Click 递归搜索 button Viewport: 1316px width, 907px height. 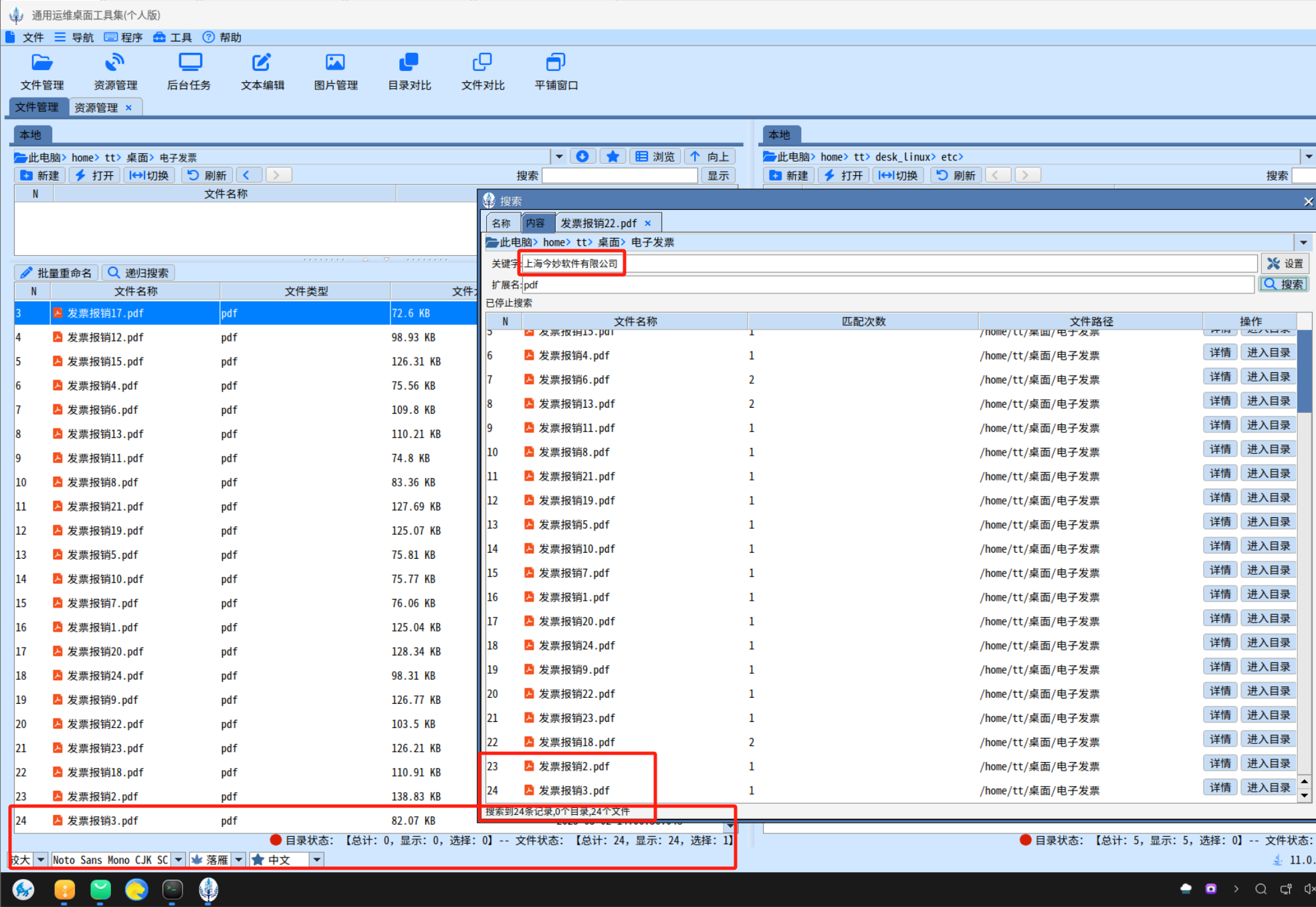[x=138, y=273]
